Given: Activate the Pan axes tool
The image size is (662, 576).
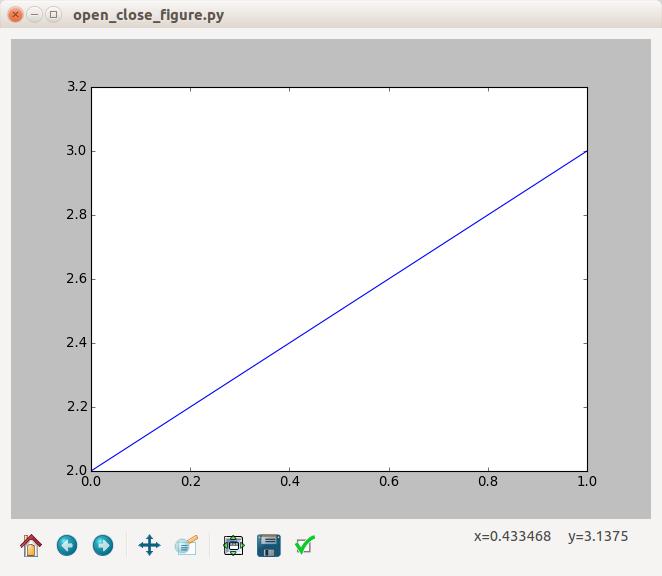Looking at the screenshot, I should pos(149,545).
